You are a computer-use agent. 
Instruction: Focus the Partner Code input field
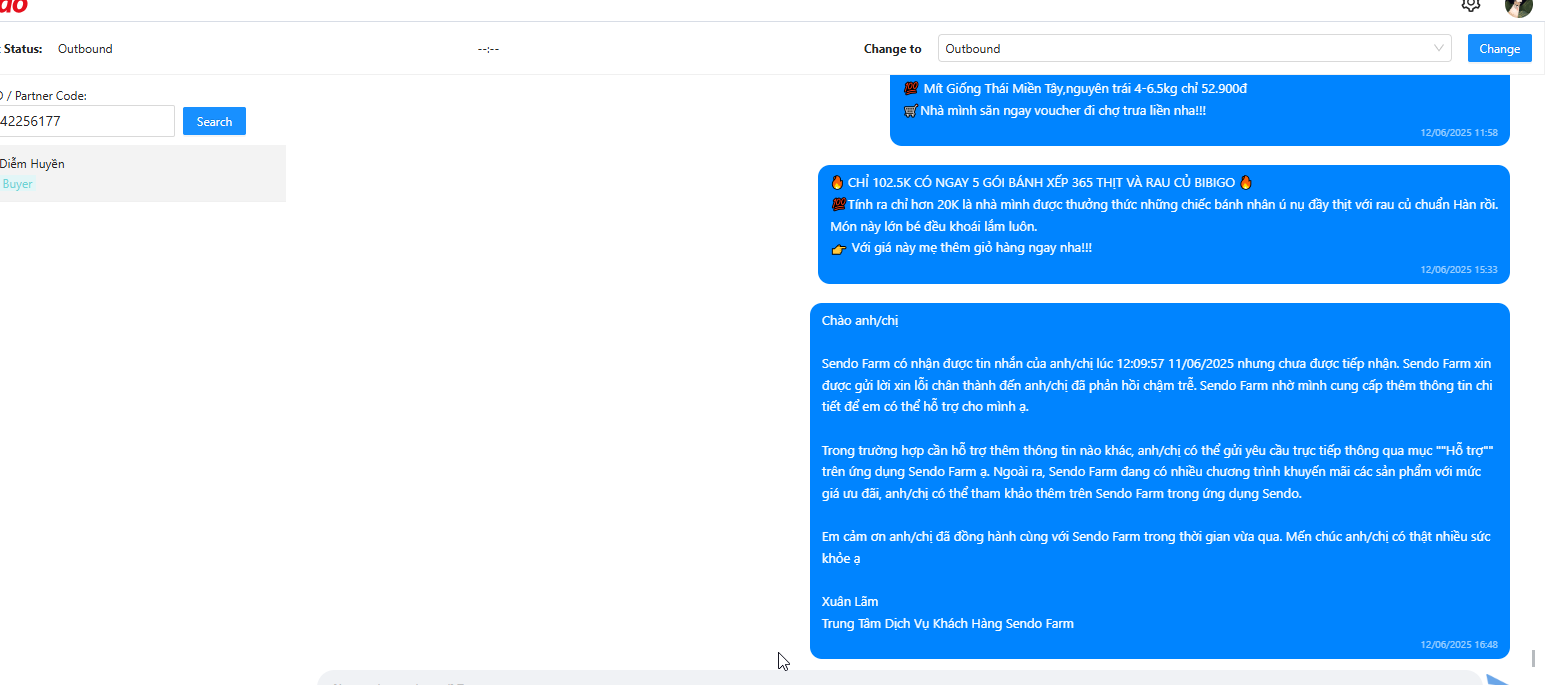(x=87, y=121)
